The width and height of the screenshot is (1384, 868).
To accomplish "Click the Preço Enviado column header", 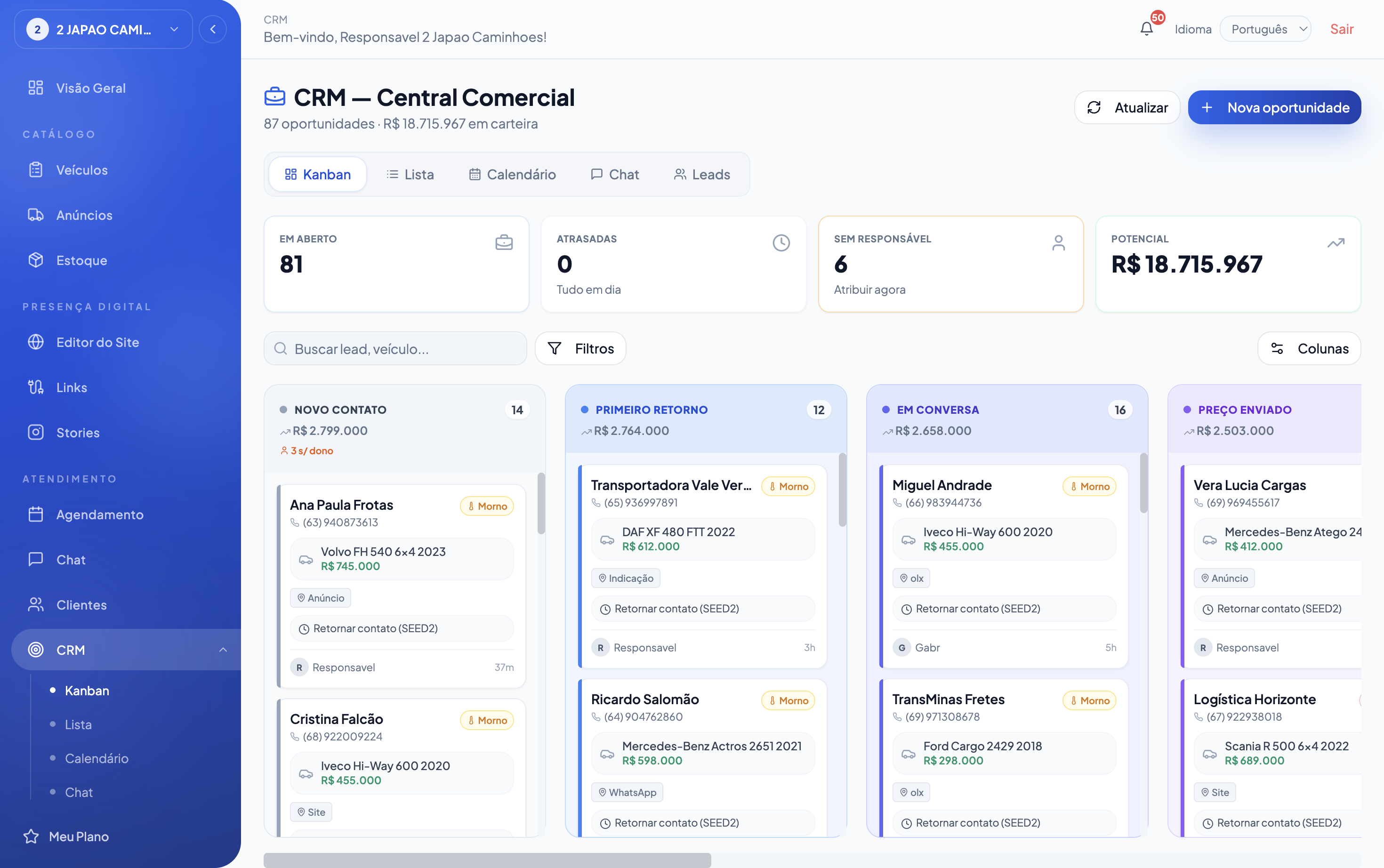I will (x=1264, y=419).
